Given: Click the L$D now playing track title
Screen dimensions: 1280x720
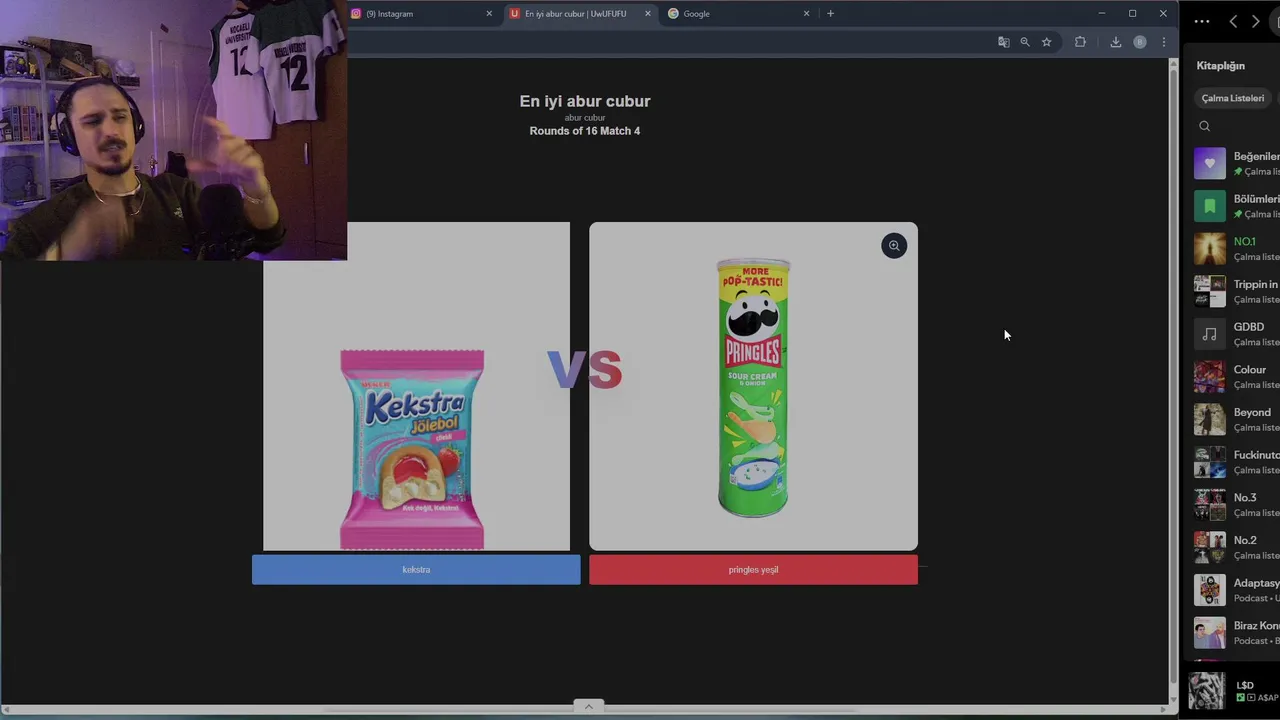Looking at the screenshot, I should tap(1245, 685).
